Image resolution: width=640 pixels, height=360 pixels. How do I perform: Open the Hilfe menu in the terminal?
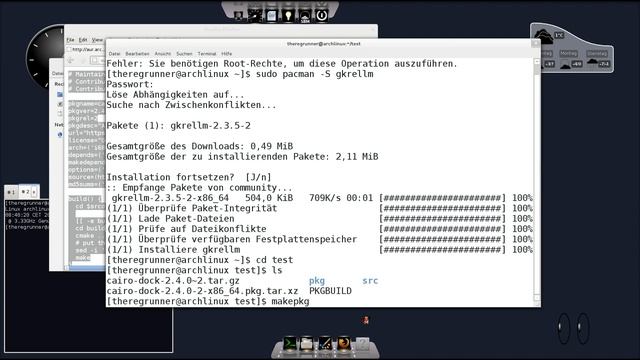pos(227,53)
